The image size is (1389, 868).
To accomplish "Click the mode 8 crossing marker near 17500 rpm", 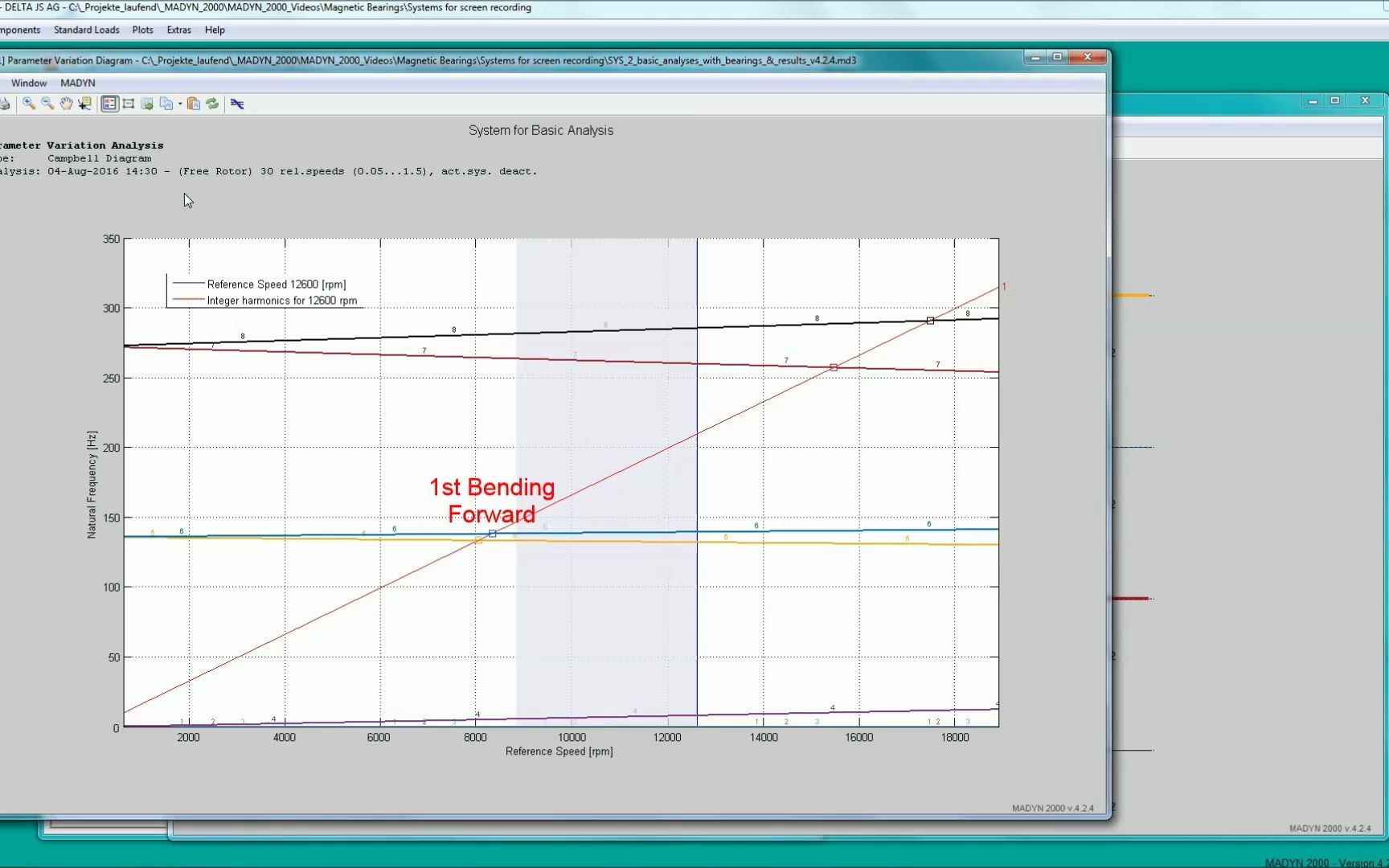I will 930,321.
